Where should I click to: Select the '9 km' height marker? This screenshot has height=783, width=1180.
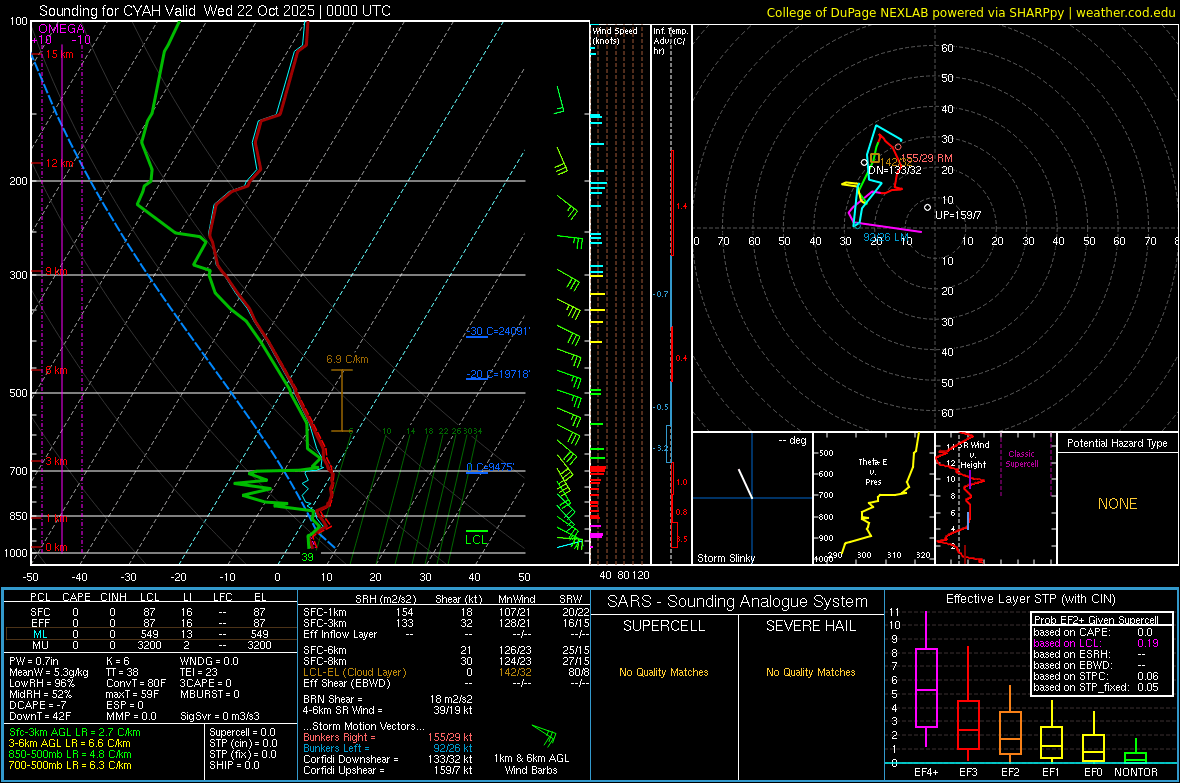56,271
